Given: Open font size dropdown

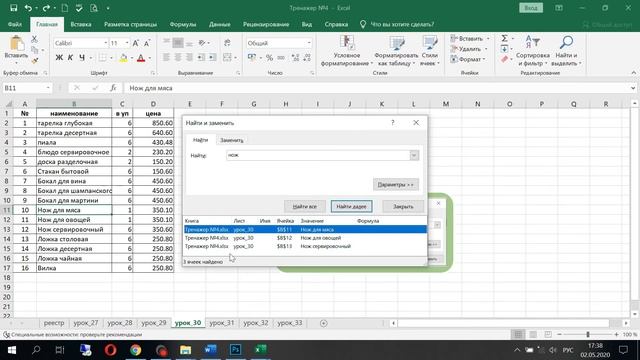Looking at the screenshot, I should pyautogui.click(x=127, y=43).
